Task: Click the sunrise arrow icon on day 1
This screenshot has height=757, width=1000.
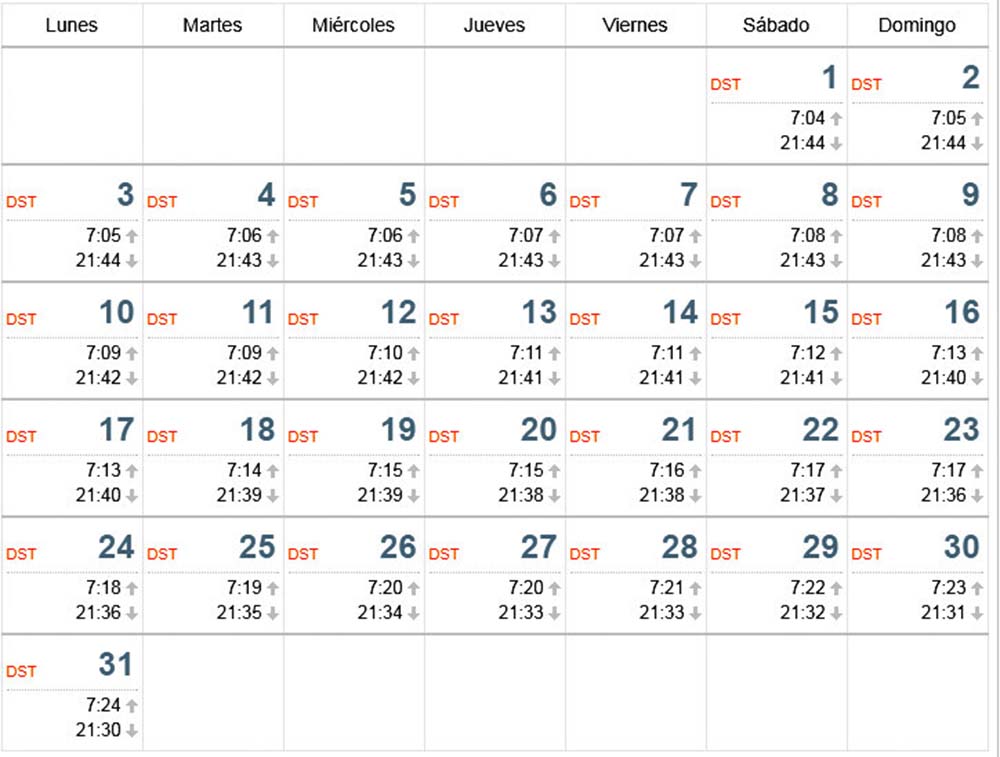Action: [836, 119]
